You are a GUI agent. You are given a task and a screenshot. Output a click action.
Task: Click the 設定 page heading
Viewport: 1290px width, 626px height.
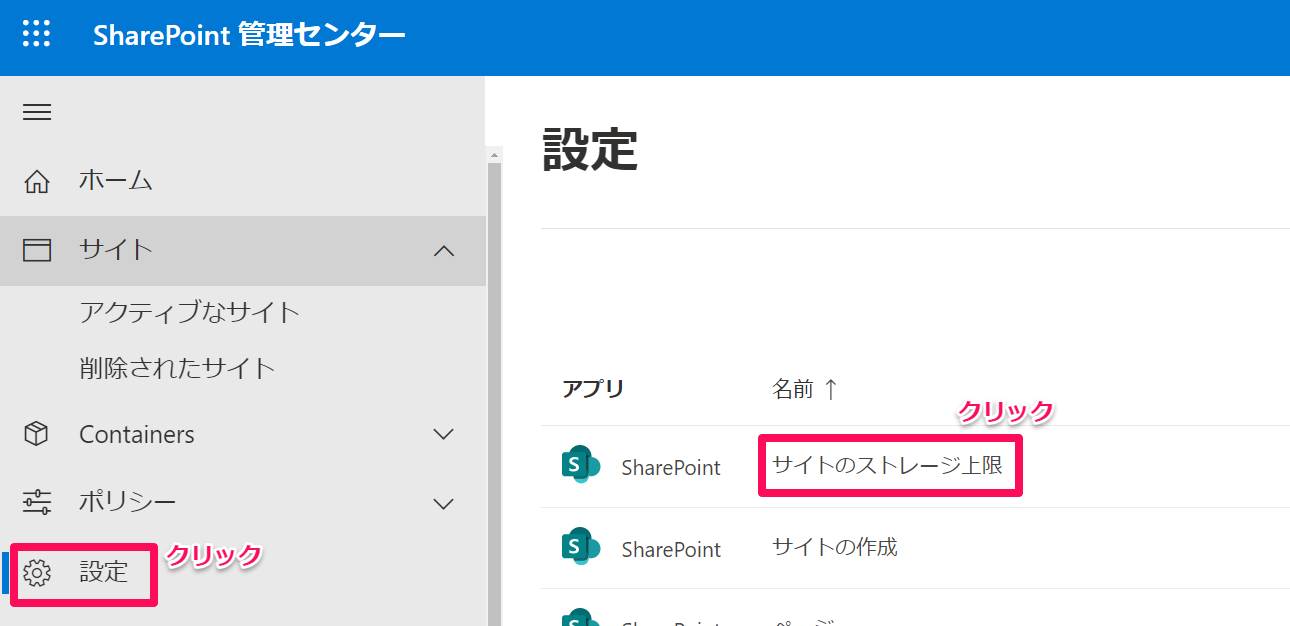(x=590, y=150)
